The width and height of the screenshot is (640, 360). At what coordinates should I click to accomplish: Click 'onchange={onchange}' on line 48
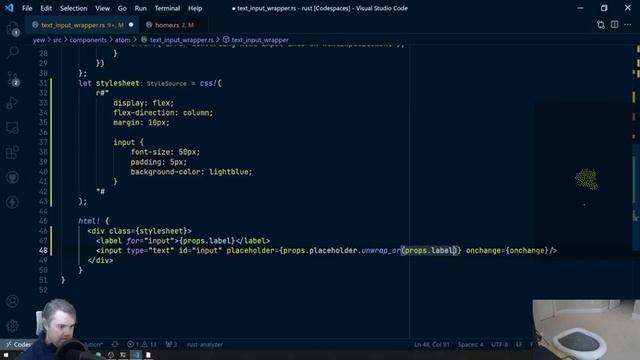507,251
